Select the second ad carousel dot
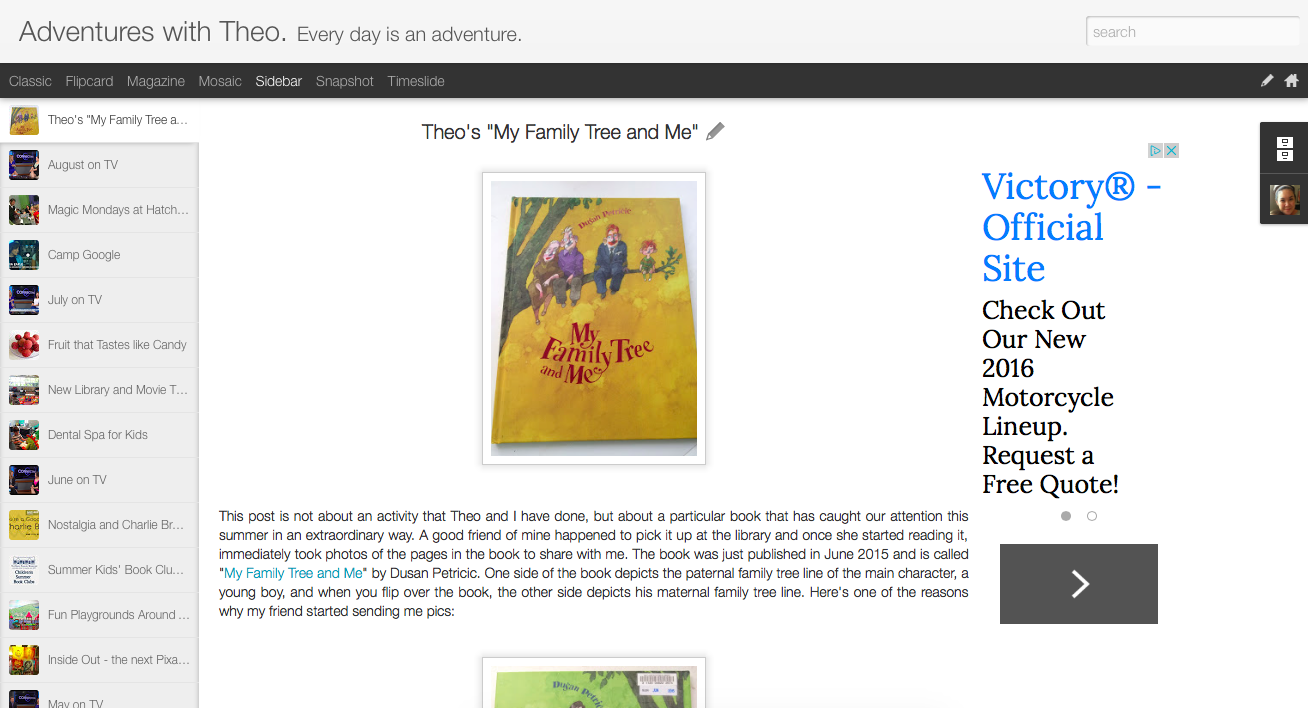This screenshot has height=708, width=1308. (1092, 516)
